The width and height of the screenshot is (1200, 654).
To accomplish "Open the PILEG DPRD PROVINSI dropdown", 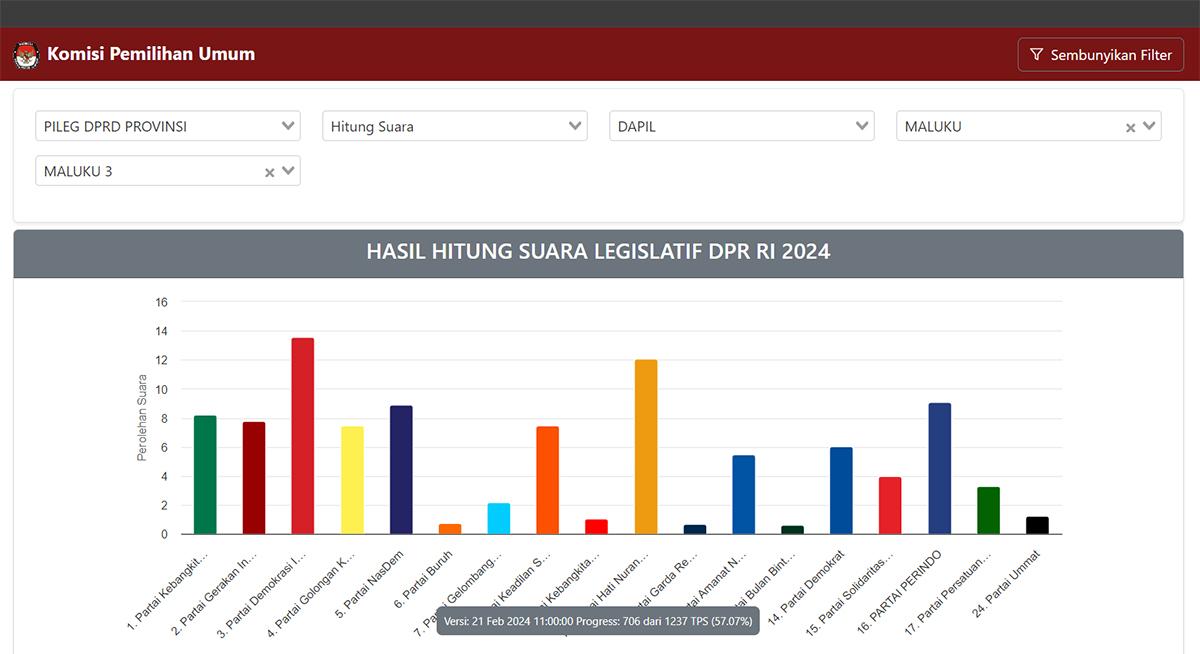I will click(167, 126).
